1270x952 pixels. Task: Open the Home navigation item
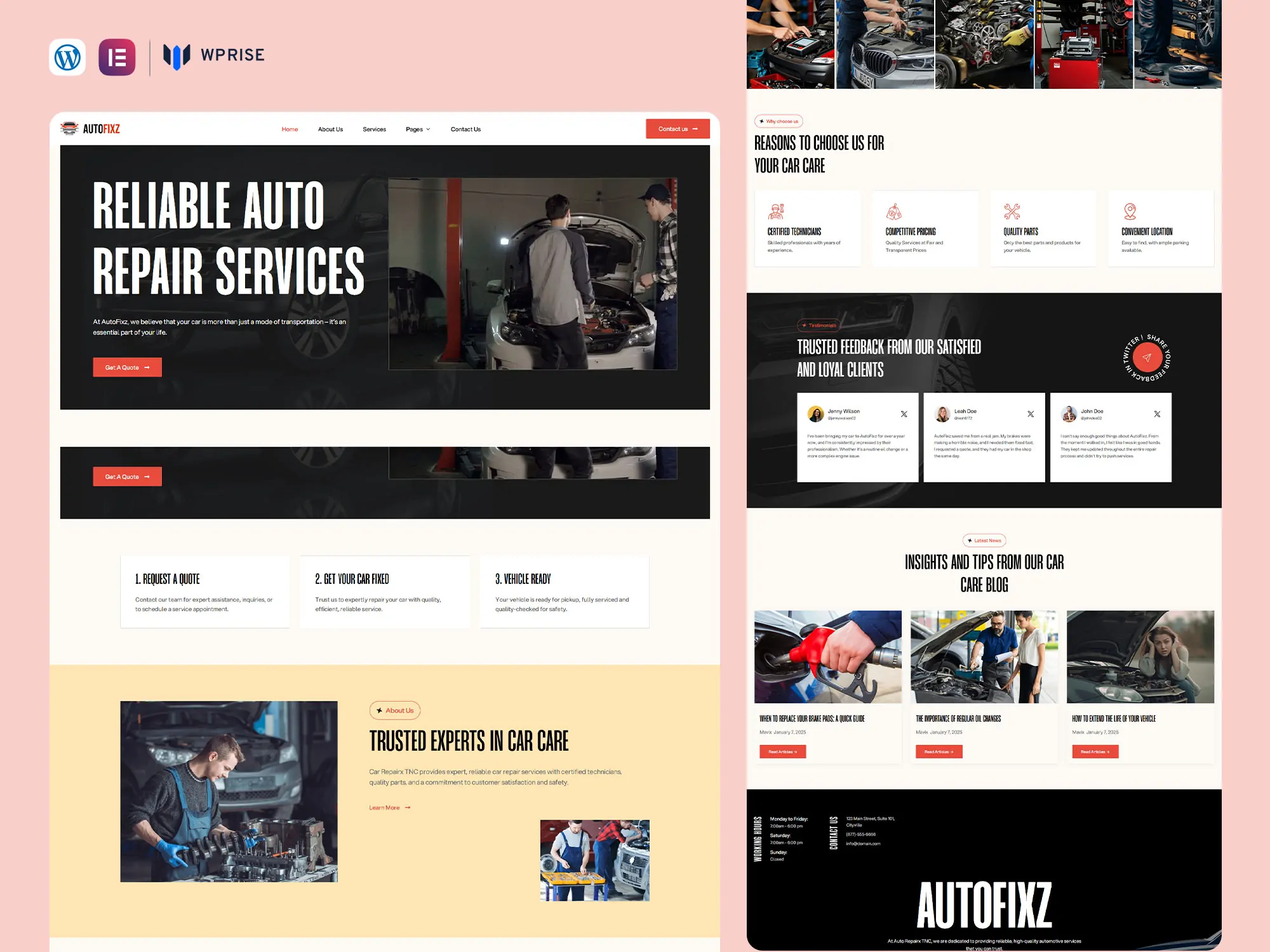click(290, 129)
